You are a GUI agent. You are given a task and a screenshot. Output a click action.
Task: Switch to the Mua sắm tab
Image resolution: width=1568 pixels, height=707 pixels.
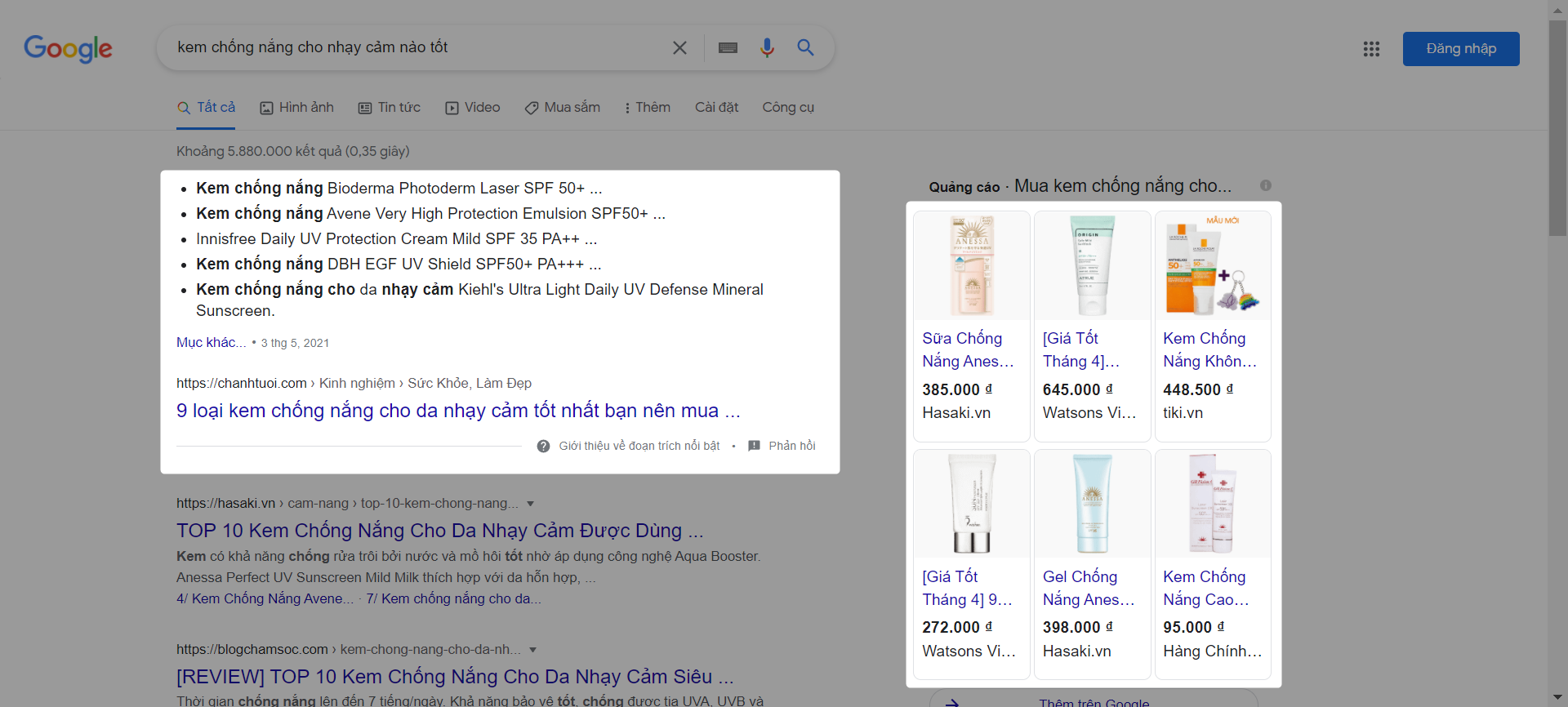click(x=562, y=108)
